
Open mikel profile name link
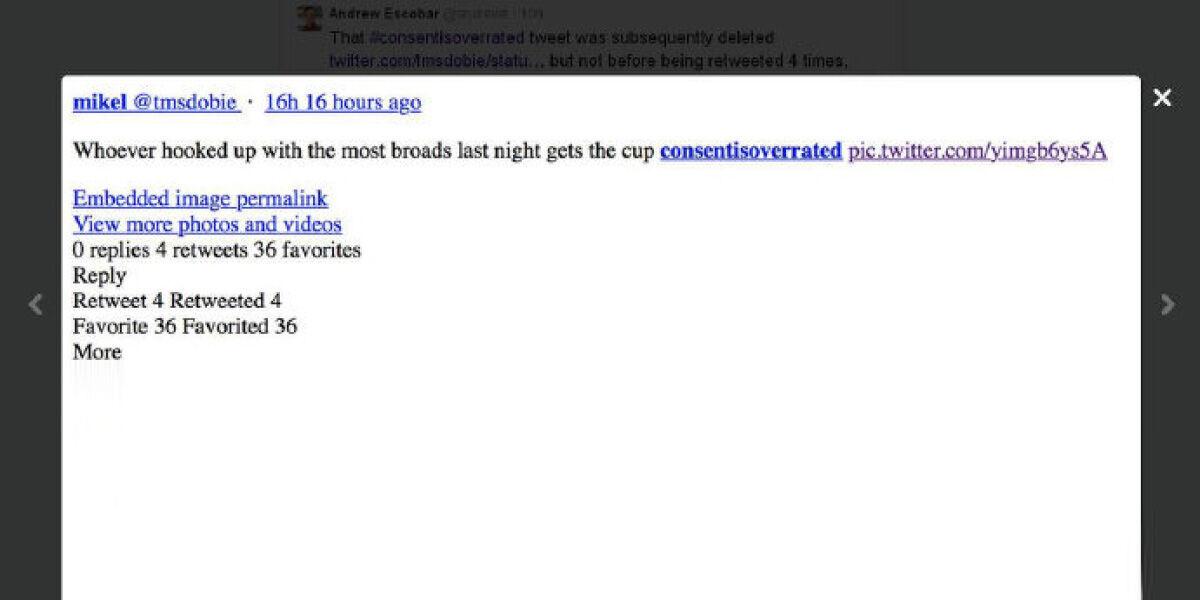(x=100, y=102)
